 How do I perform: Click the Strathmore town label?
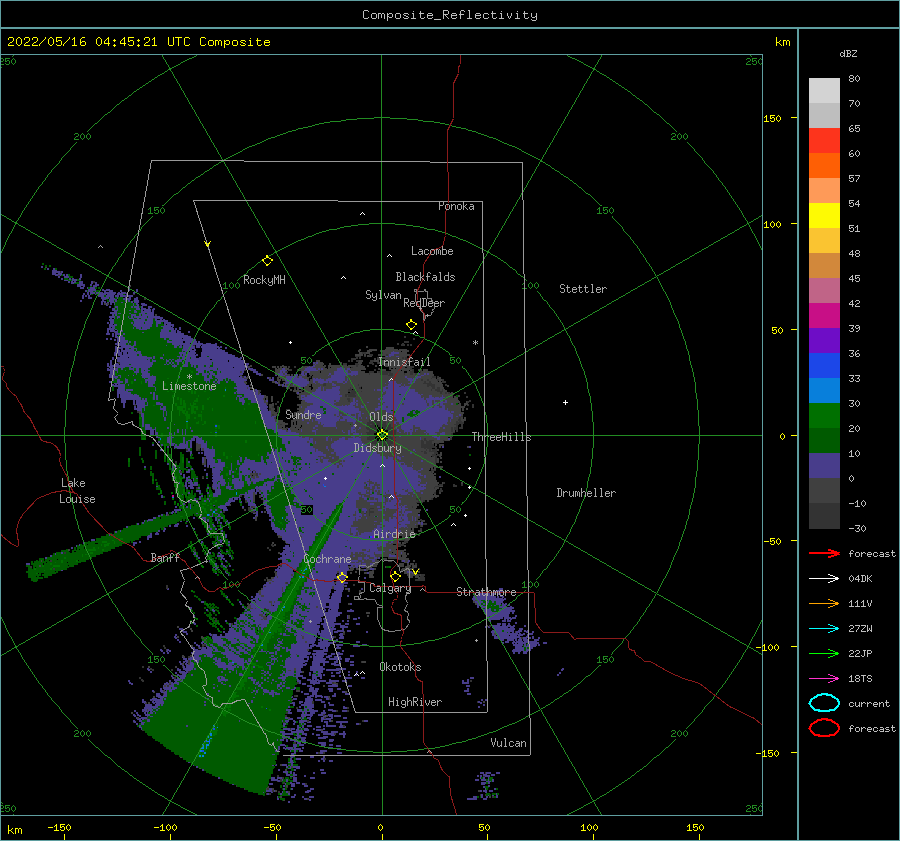coord(486,592)
